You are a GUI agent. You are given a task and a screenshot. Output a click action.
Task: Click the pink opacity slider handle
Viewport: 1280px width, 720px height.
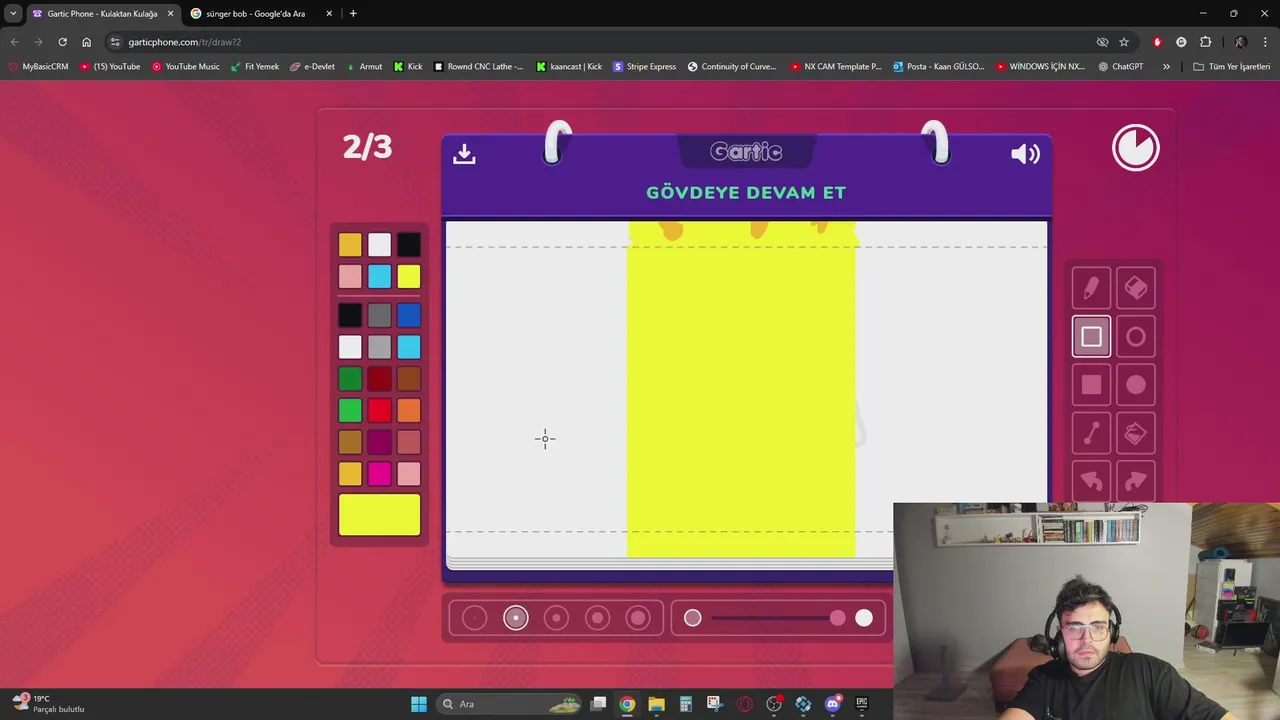pos(837,618)
